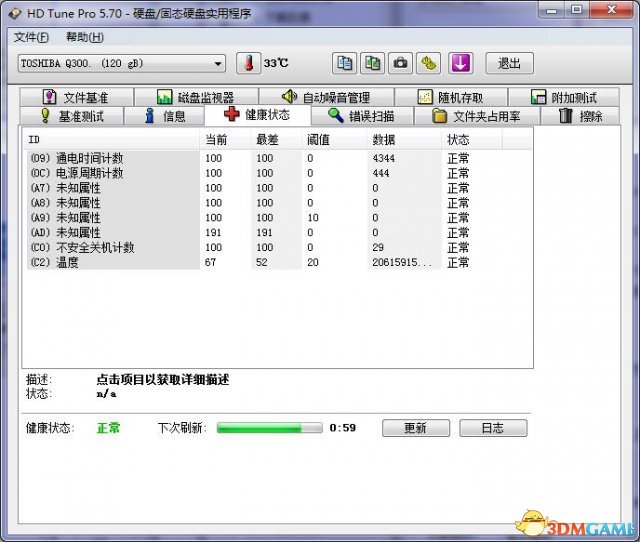Screen dimensions: 640x542
Task: Click data value 20615915...
Action: pyautogui.click(x=402, y=262)
